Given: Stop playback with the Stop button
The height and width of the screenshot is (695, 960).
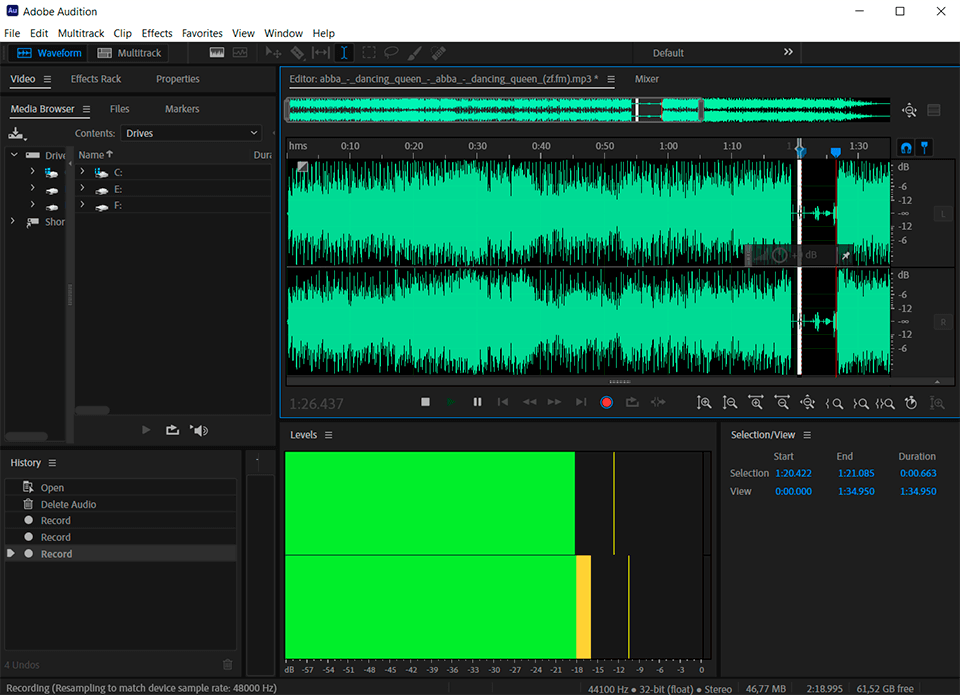Looking at the screenshot, I should point(425,402).
